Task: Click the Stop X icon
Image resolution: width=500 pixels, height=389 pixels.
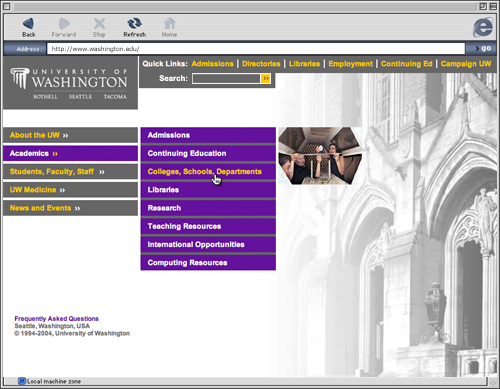Action: pos(99,24)
